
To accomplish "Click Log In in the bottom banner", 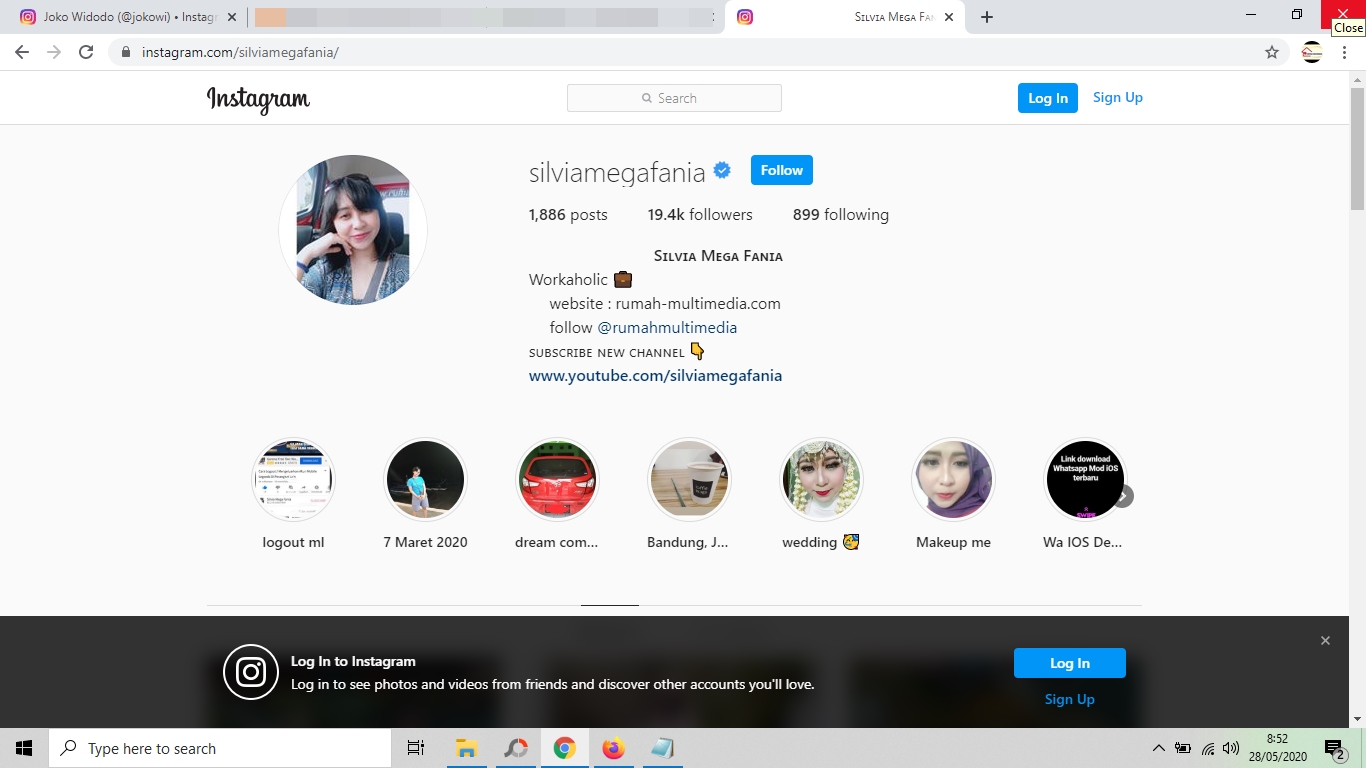I will [1070, 663].
